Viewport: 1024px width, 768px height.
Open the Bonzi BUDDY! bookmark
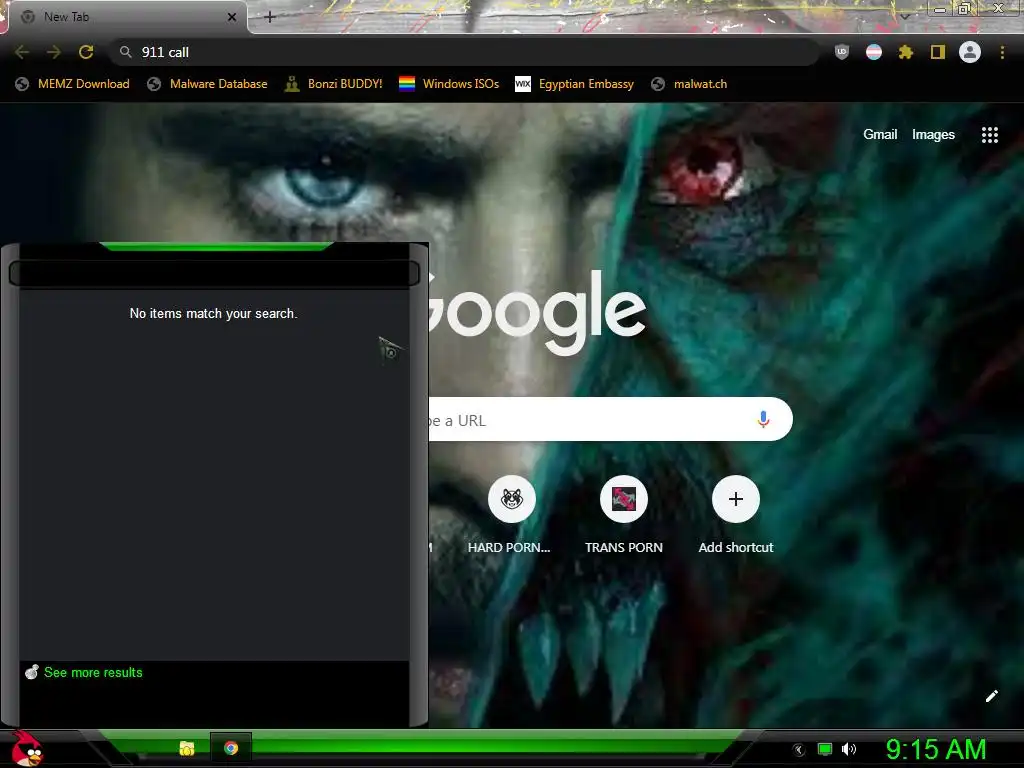point(334,84)
